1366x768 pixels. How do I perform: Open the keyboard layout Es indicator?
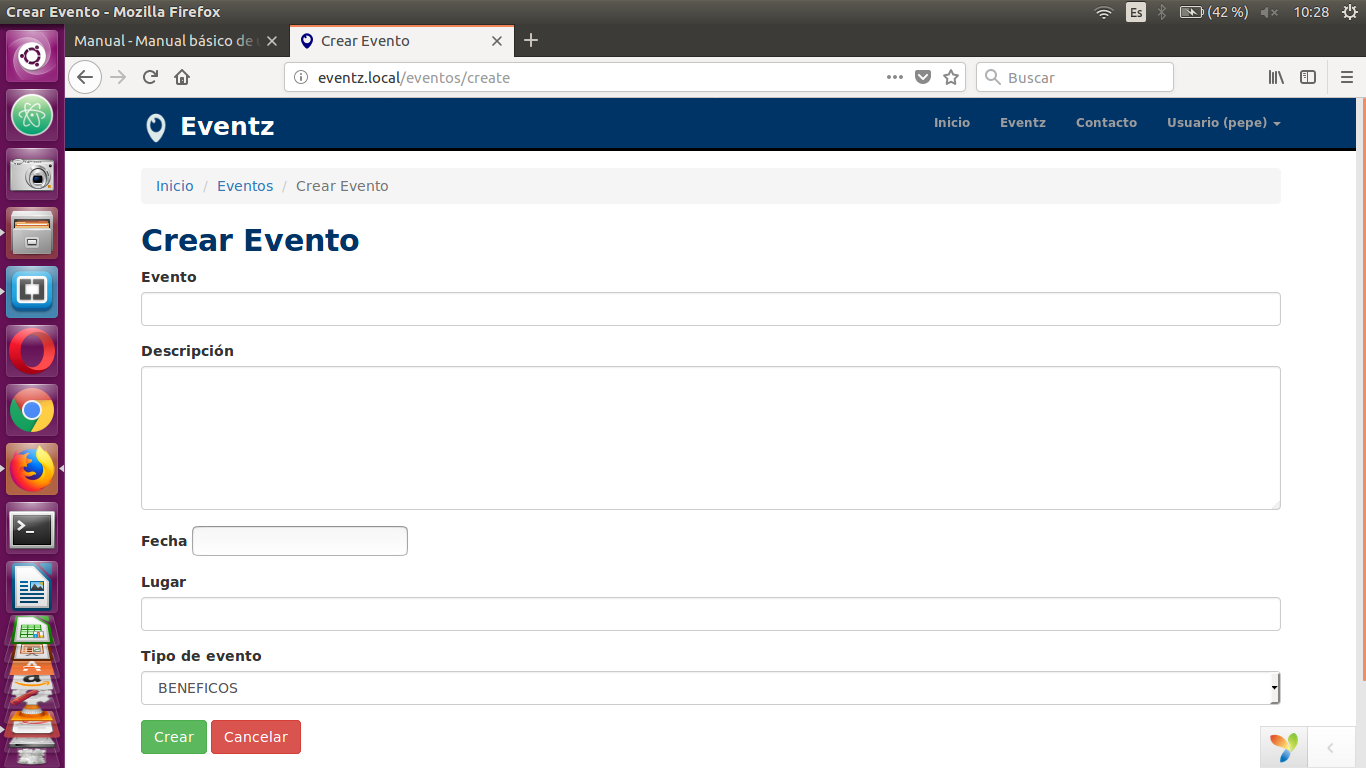(x=1136, y=12)
